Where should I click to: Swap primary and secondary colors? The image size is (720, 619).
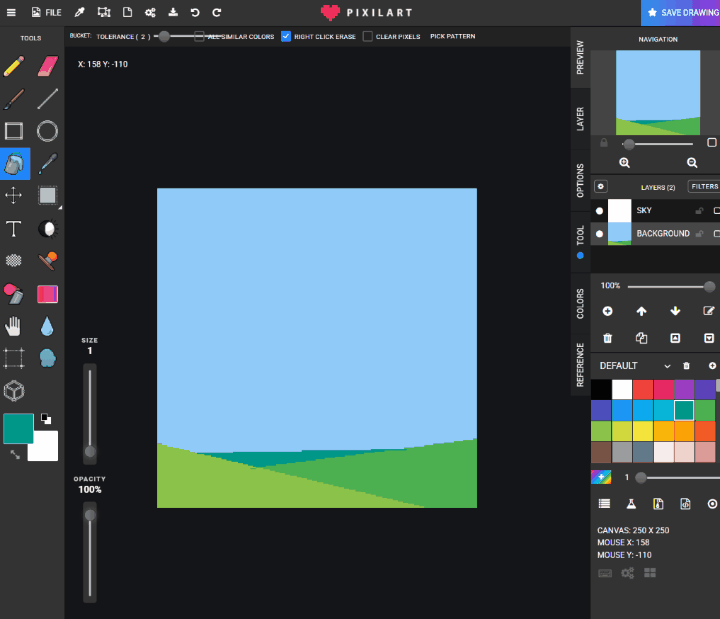(x=15, y=455)
